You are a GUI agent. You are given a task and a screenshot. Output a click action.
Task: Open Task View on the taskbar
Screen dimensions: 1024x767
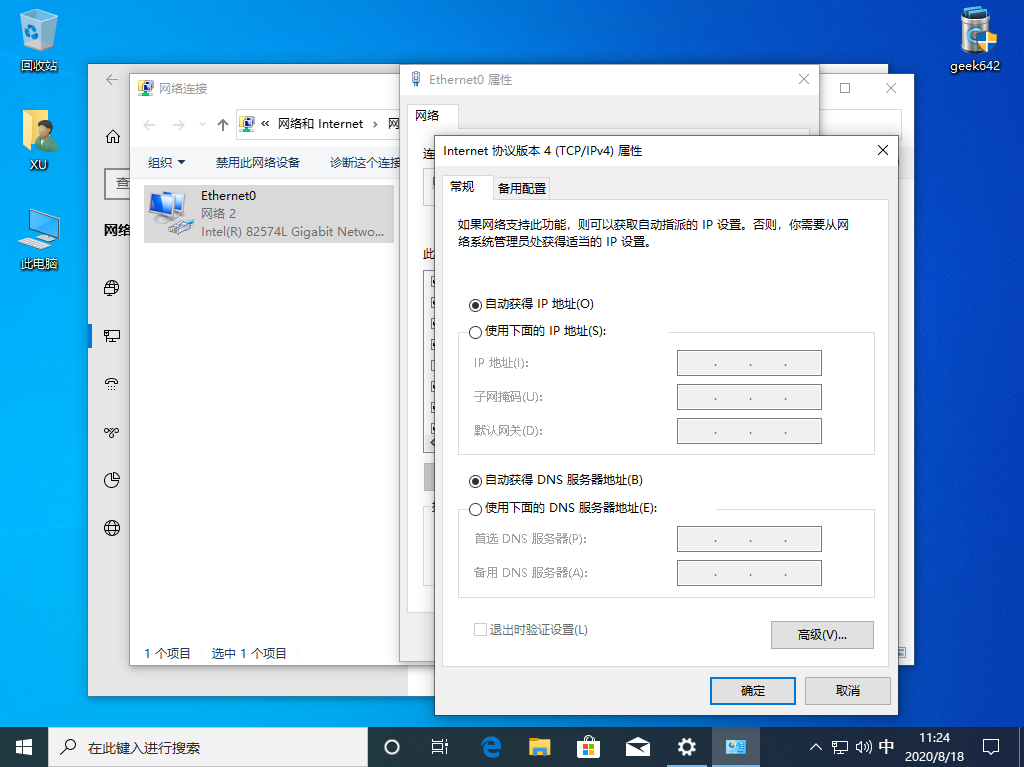coord(440,746)
